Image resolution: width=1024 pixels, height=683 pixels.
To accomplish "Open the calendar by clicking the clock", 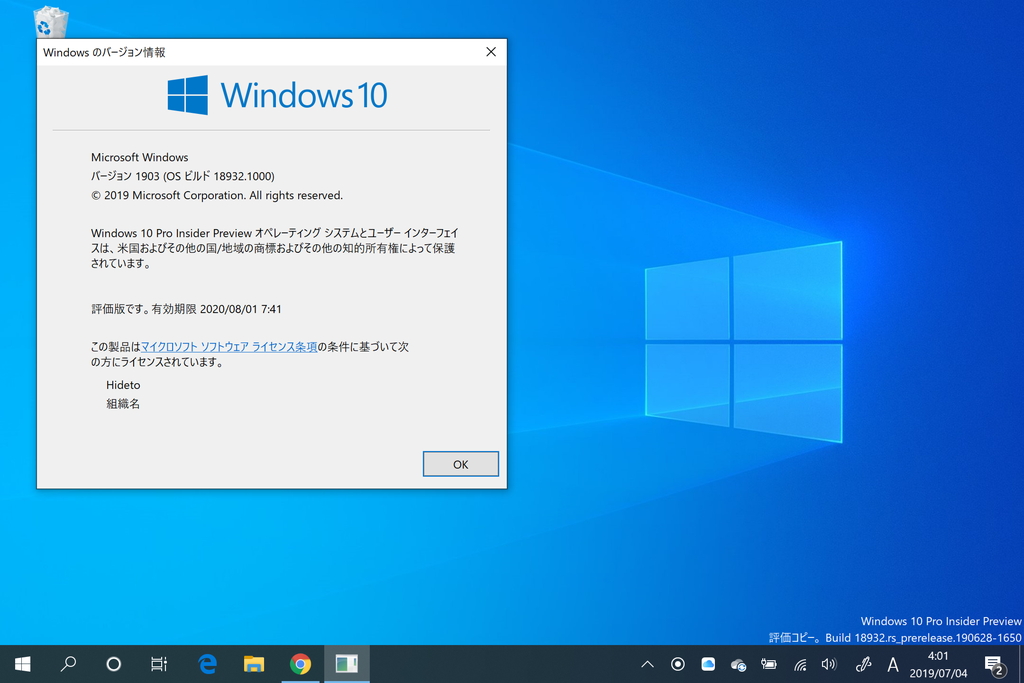I will (x=937, y=664).
